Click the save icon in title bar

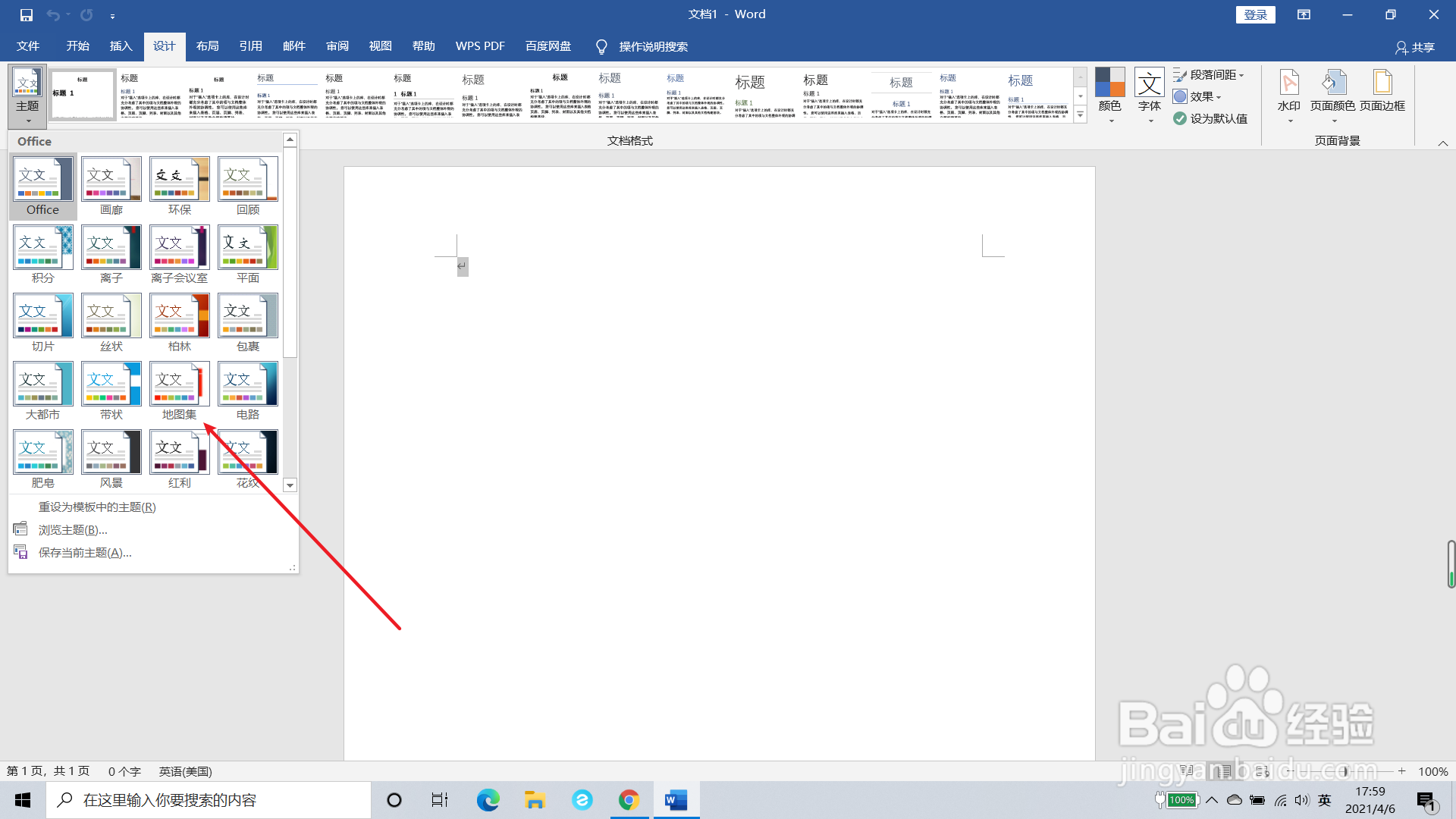point(27,14)
